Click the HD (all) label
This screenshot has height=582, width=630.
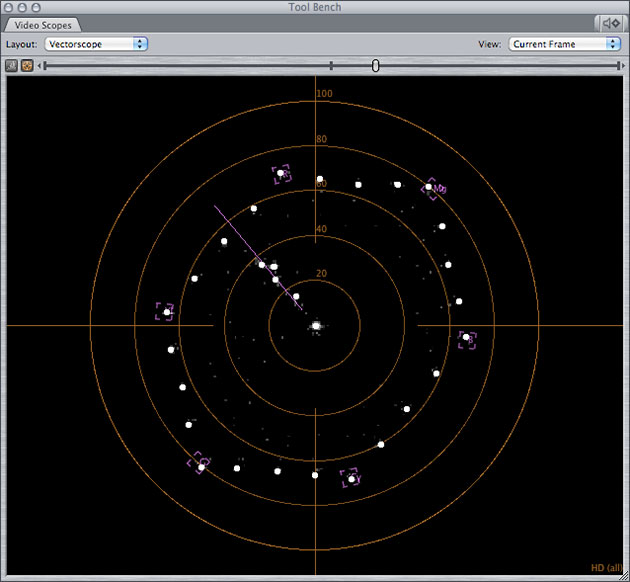[x=606, y=568]
